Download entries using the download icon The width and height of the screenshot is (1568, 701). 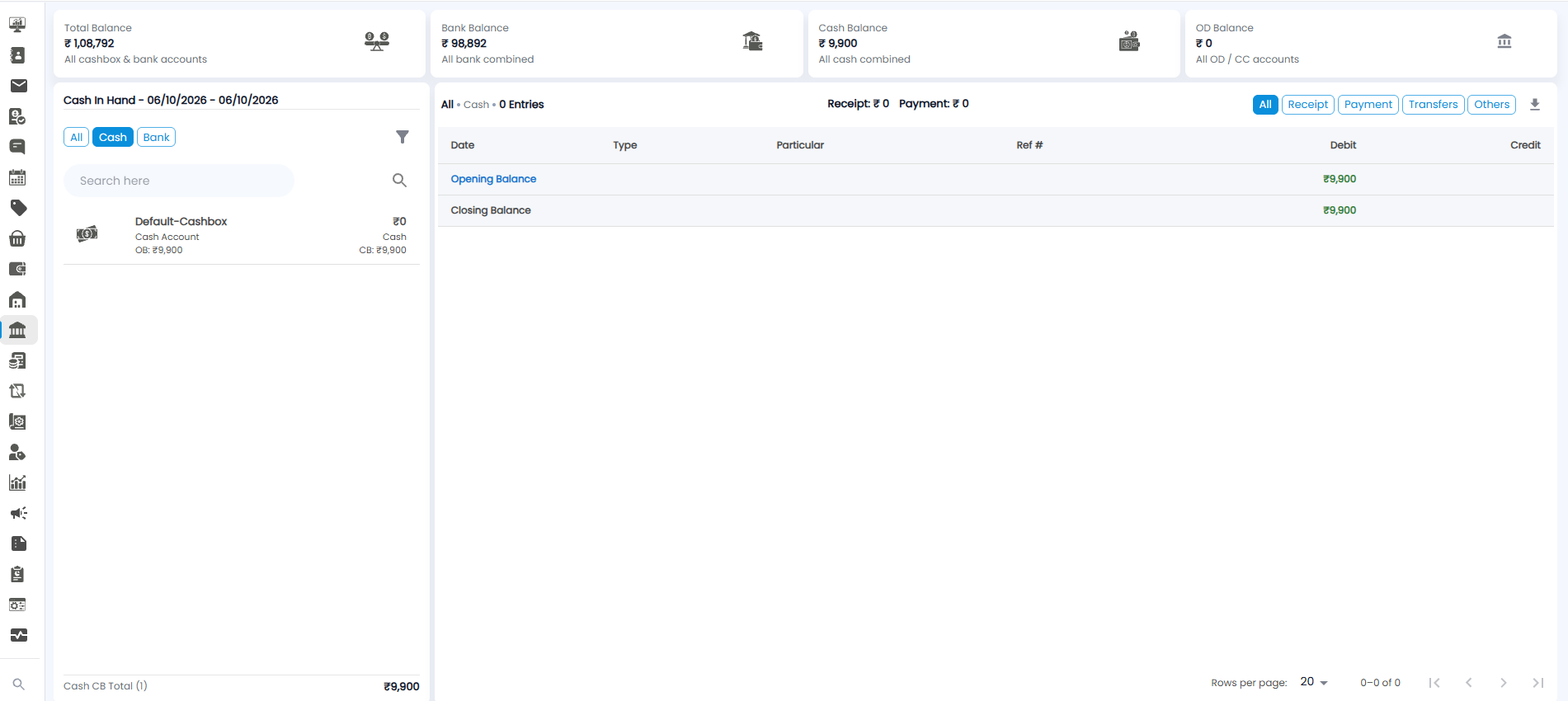point(1535,105)
